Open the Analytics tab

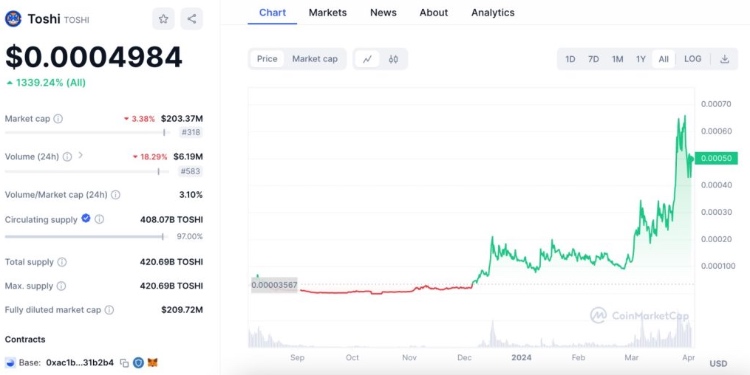tap(493, 12)
